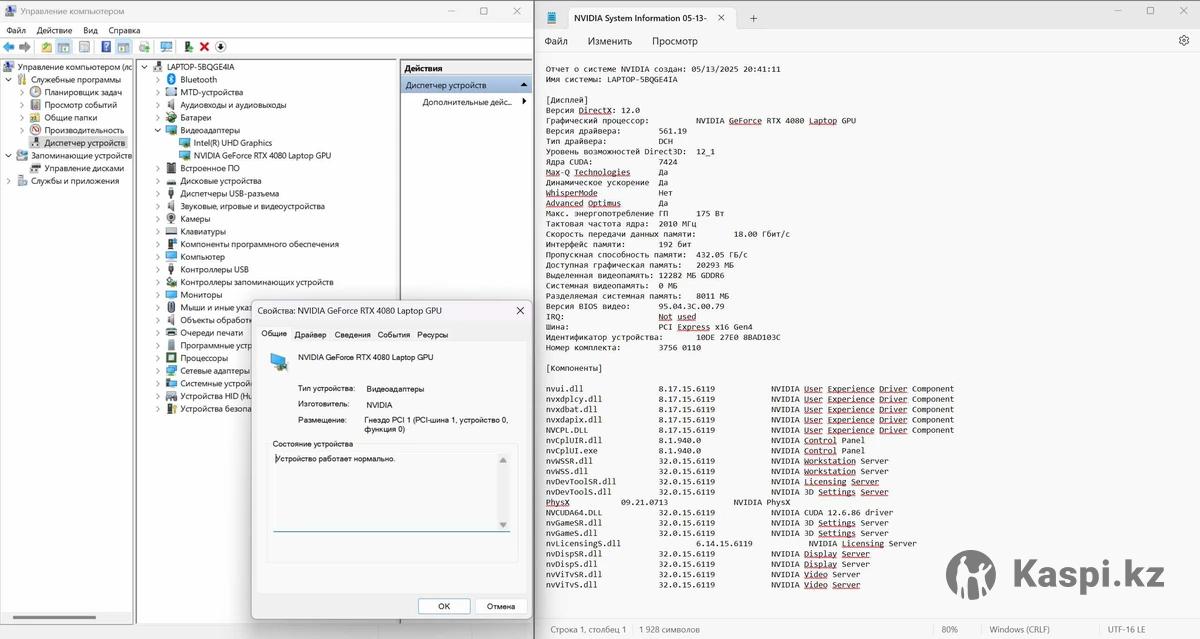
Task: Collapse the Диспетчер устройств actions section
Action: [524, 85]
